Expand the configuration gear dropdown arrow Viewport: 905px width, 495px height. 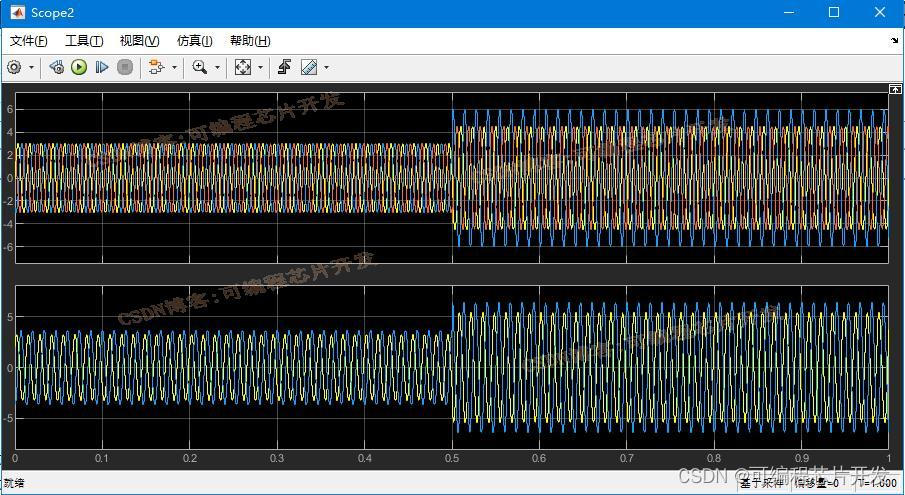(x=31, y=68)
